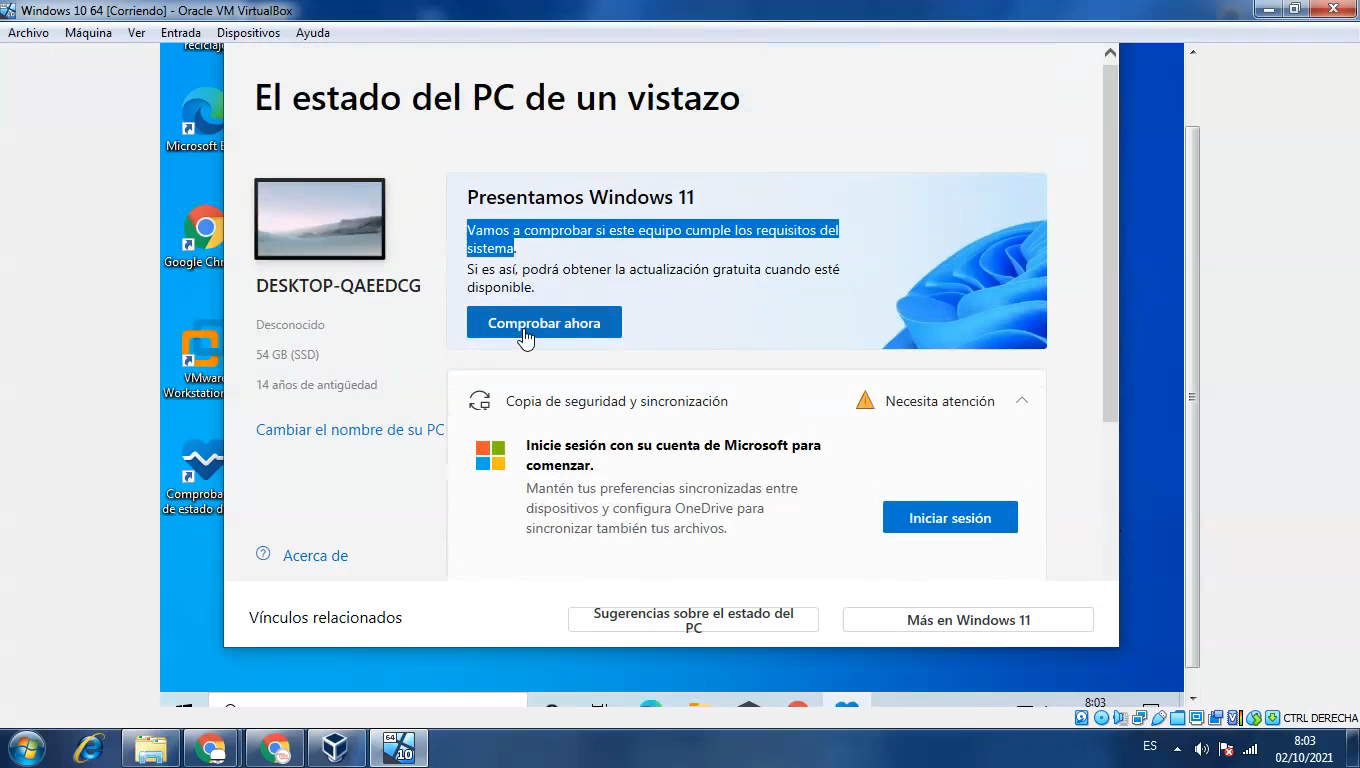The height and width of the screenshot is (768, 1360).
Task: Open Microsoft Edge from the taskbar
Action: (x=88, y=747)
